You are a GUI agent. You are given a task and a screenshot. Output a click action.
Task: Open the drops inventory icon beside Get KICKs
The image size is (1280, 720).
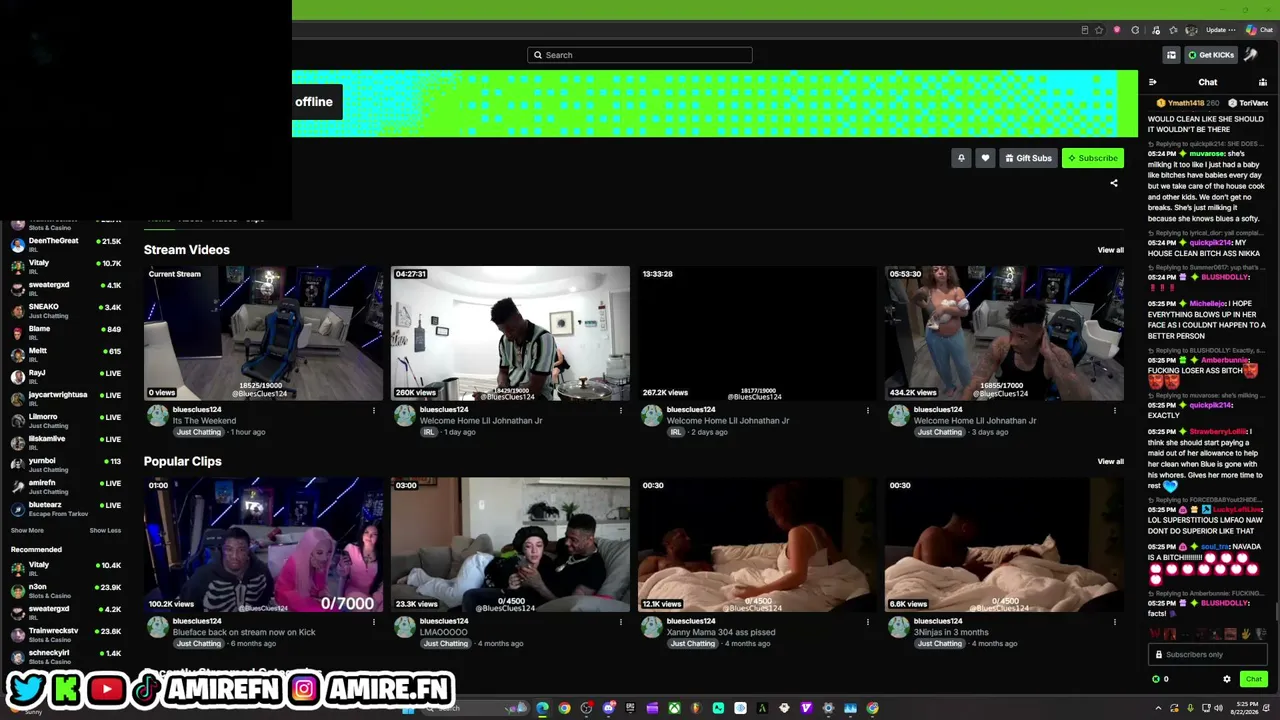coord(1171,55)
